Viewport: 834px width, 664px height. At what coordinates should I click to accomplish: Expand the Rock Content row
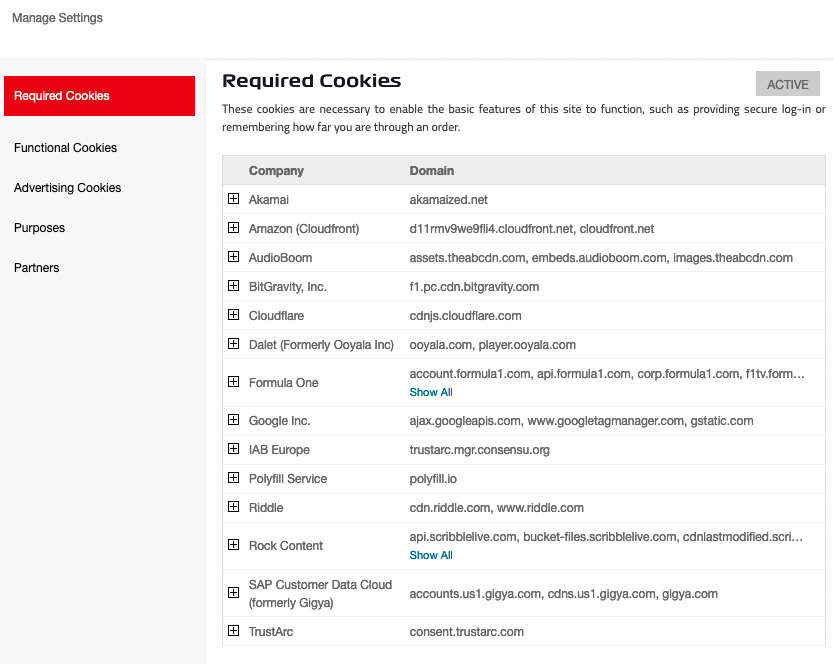pyautogui.click(x=234, y=545)
